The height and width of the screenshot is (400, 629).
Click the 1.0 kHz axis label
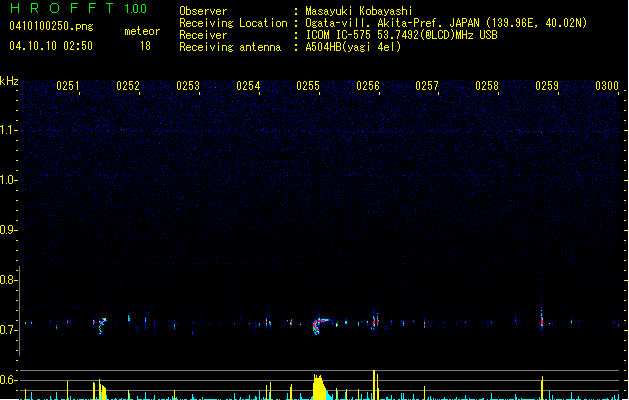tap(8, 180)
